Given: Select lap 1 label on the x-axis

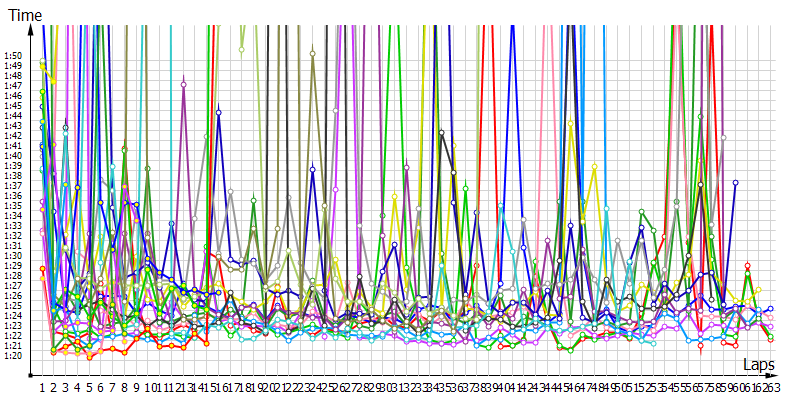Looking at the screenshot, I should [x=42, y=387].
